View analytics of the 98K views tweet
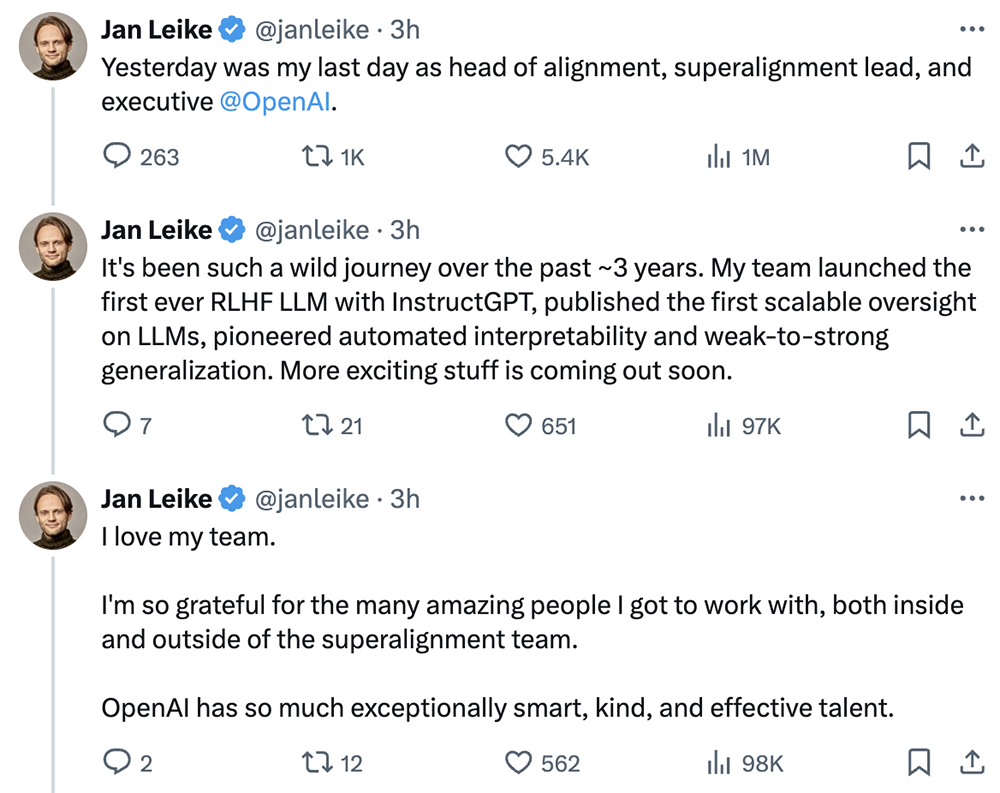This screenshot has width=1000, height=793. pyautogui.click(x=718, y=764)
